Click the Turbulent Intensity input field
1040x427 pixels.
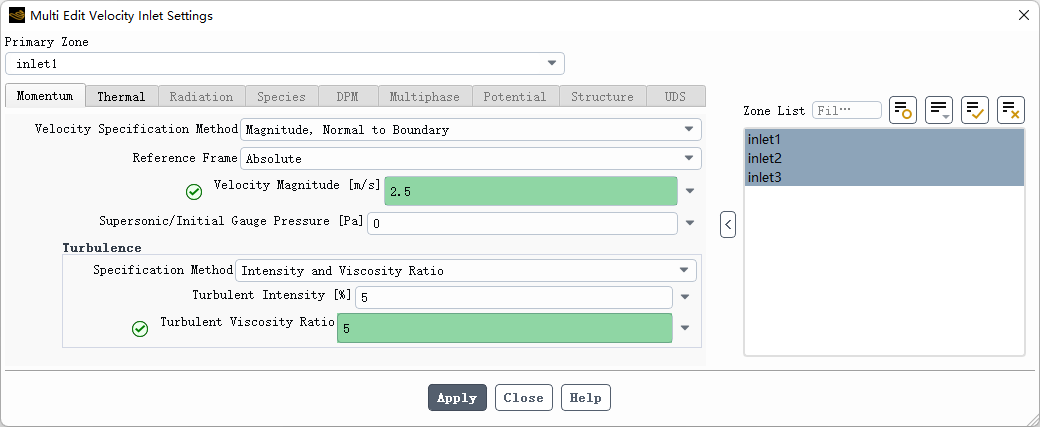pos(513,298)
